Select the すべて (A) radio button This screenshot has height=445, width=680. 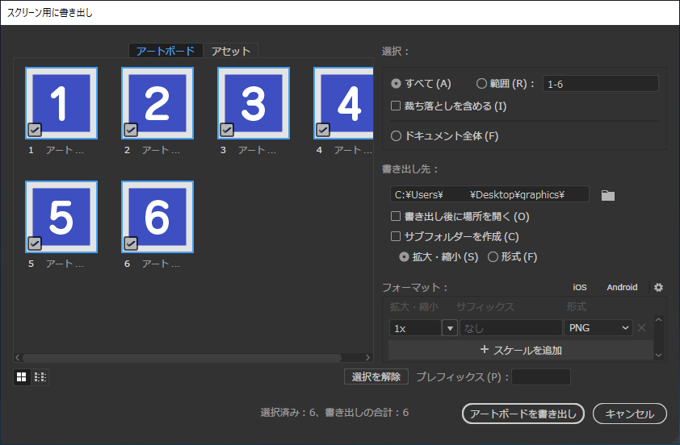396,83
